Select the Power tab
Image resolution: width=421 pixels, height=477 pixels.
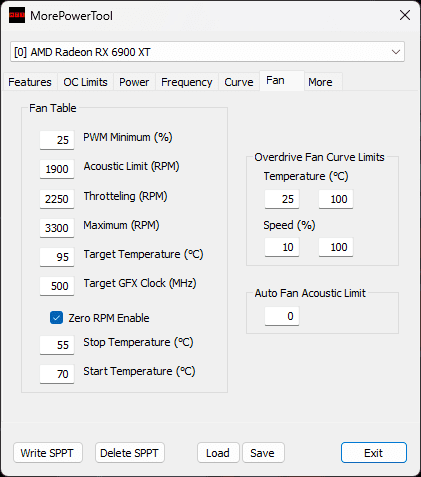tap(134, 82)
